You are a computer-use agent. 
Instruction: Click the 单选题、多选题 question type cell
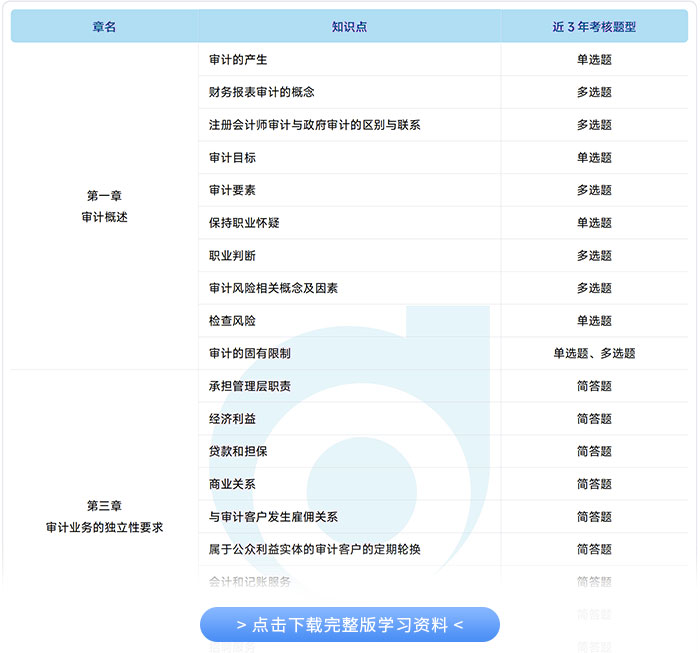point(594,354)
